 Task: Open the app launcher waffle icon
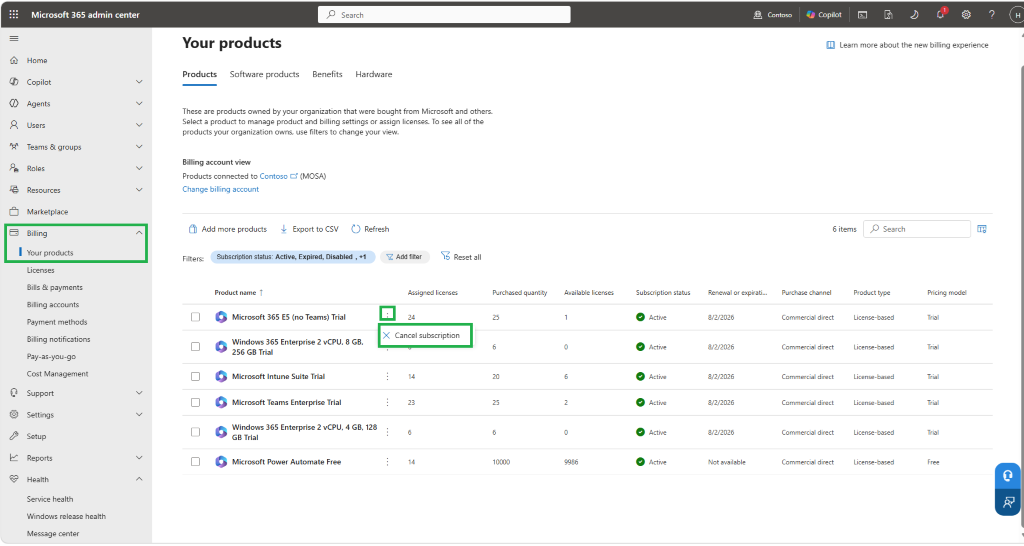[14, 14]
